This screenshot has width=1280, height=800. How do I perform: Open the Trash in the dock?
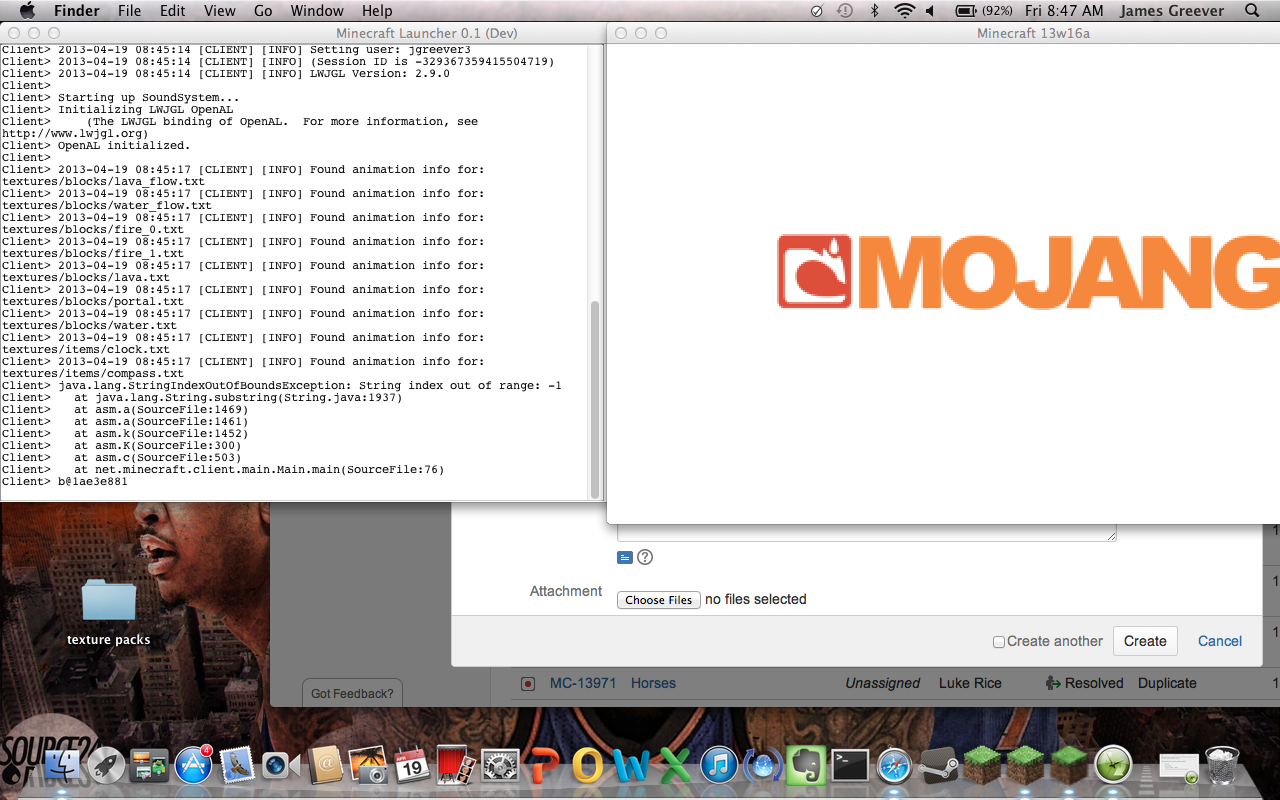pos(1222,765)
